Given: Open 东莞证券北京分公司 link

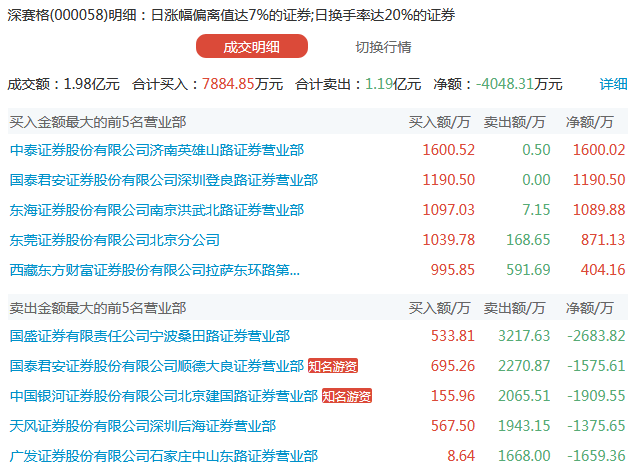Looking at the screenshot, I should pos(115,240).
